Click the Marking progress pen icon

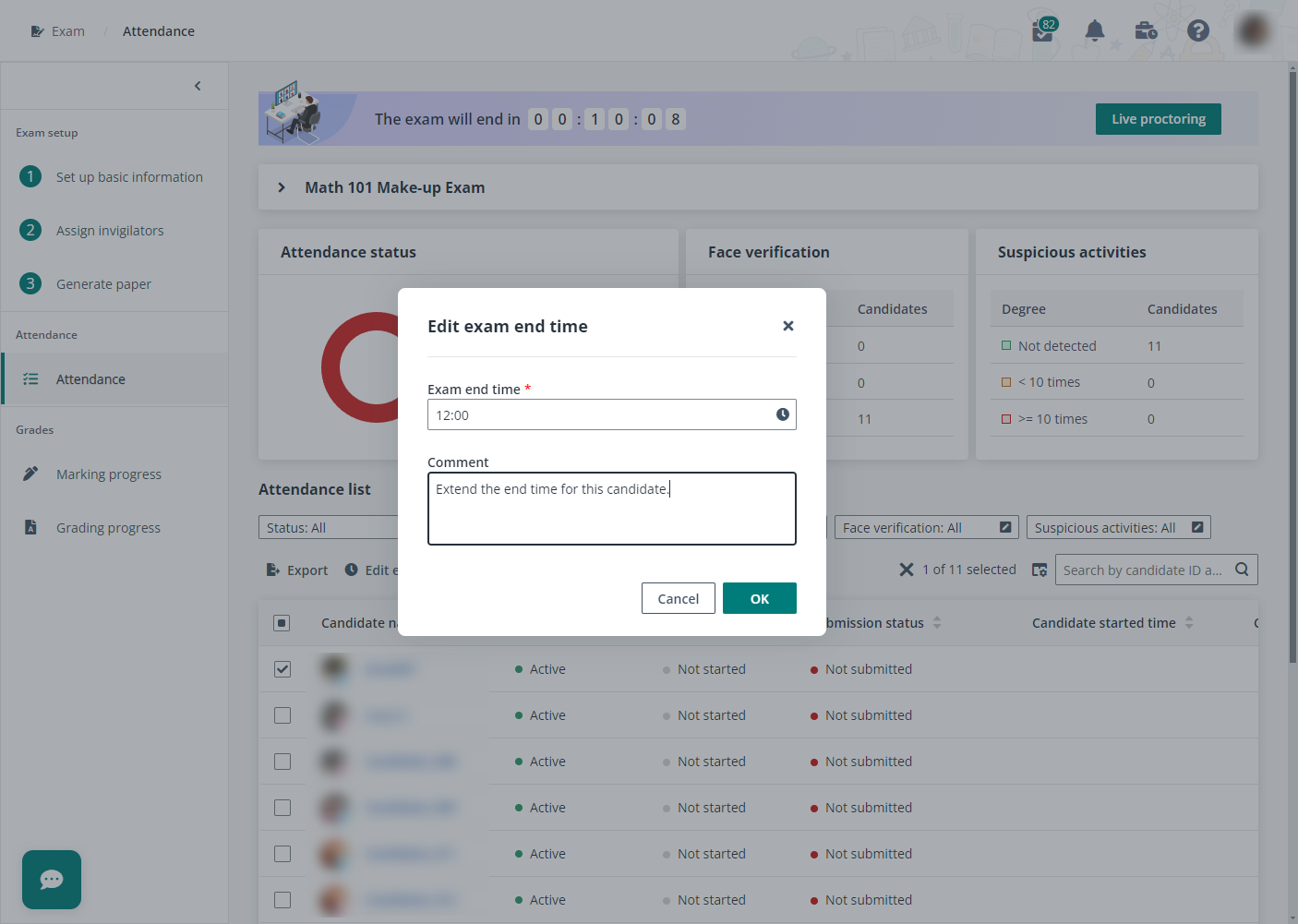click(30, 474)
